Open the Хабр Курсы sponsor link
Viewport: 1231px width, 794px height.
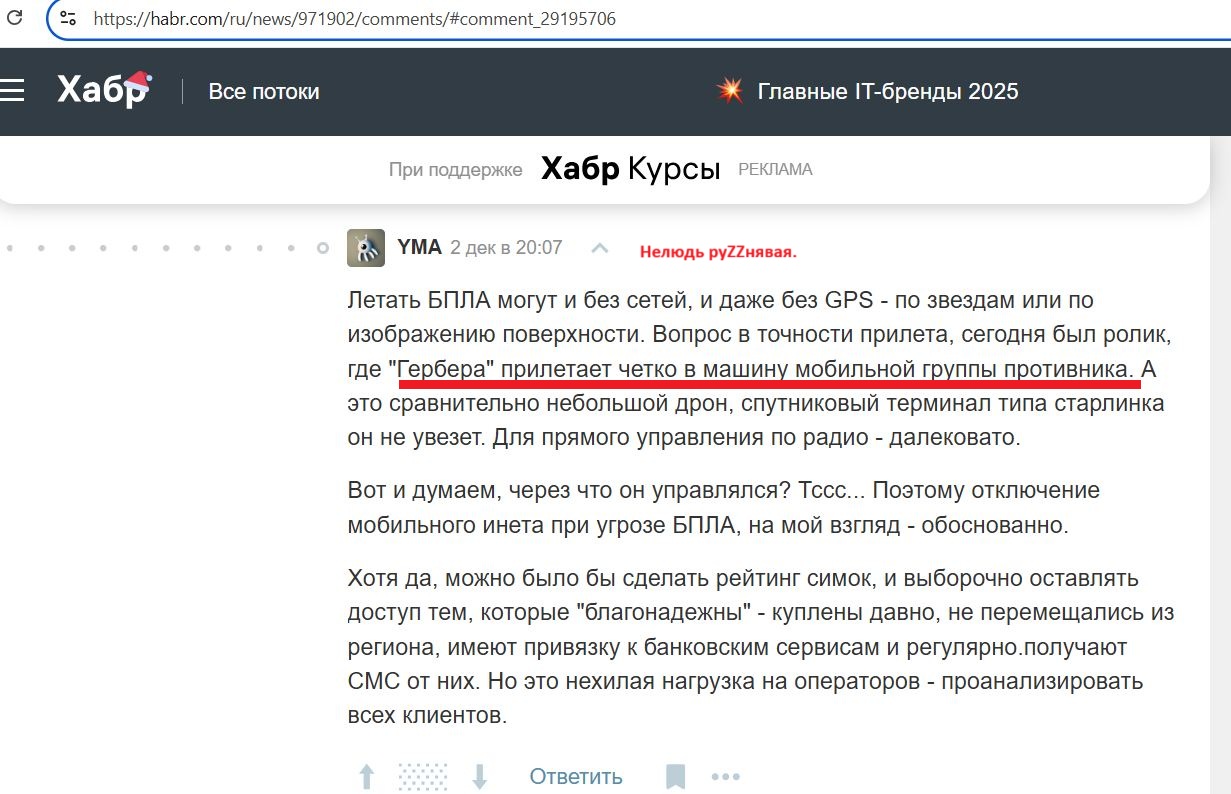(630, 169)
